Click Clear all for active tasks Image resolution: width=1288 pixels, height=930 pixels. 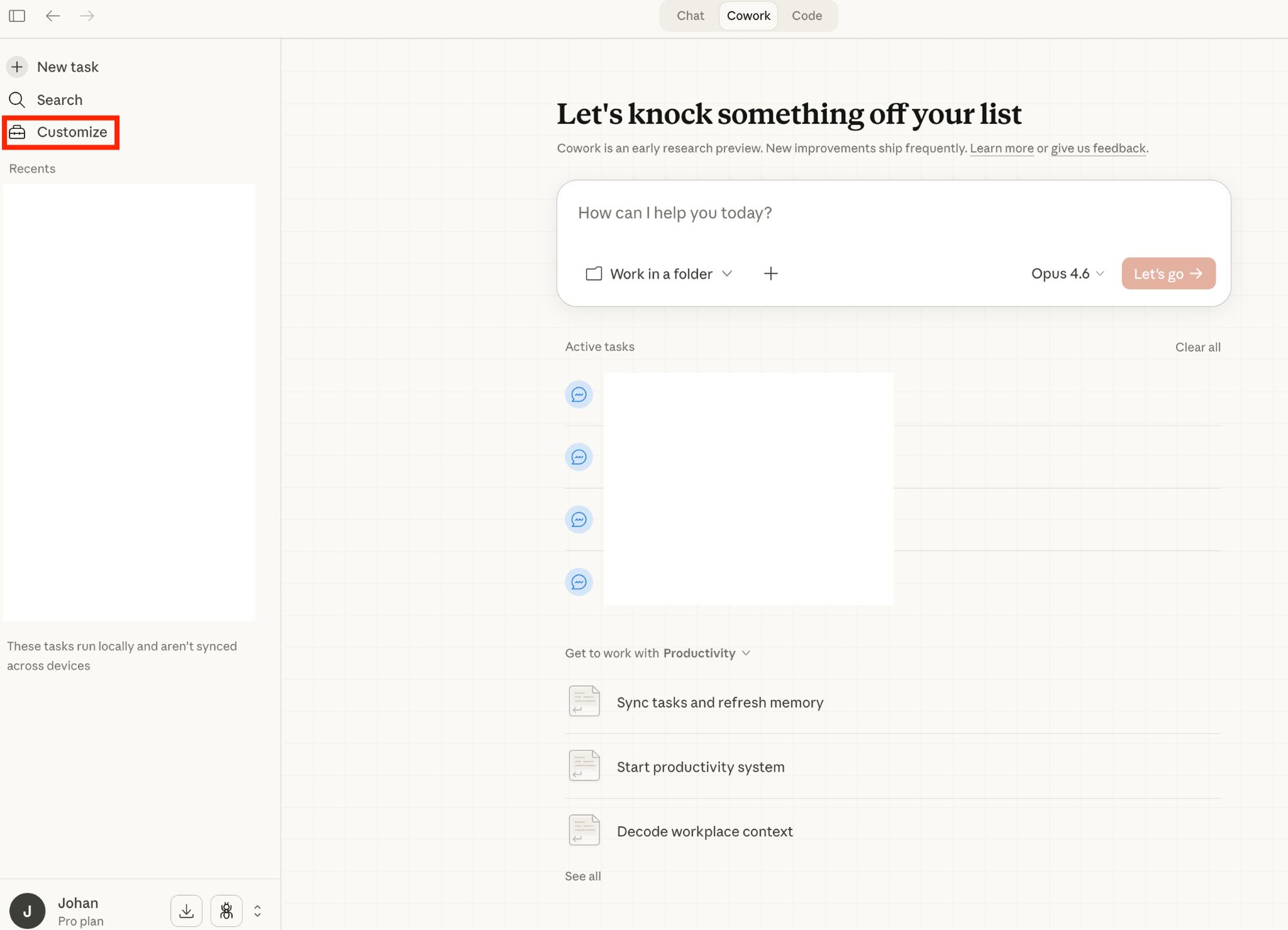coord(1197,347)
